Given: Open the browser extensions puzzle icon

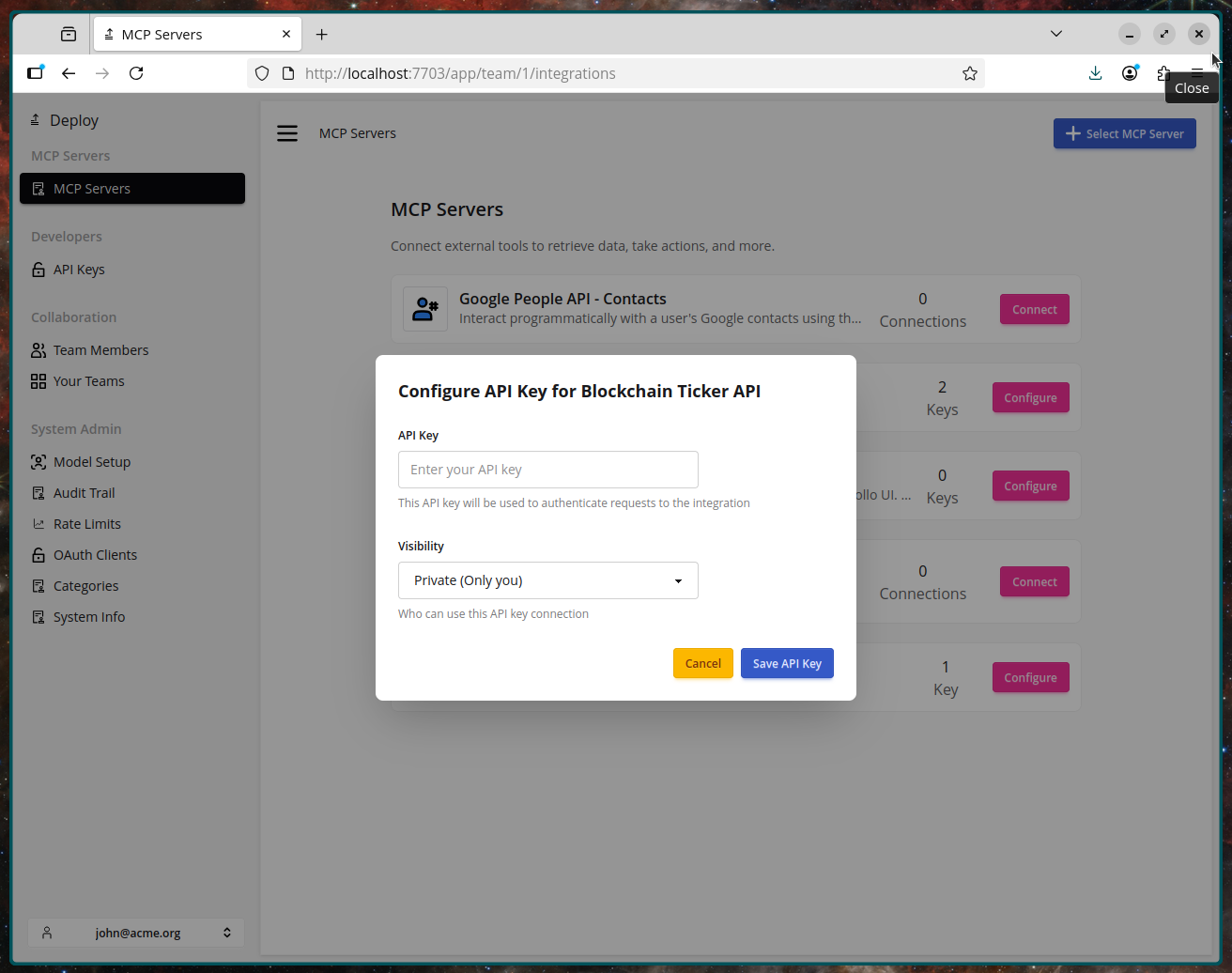Looking at the screenshot, I should (x=1163, y=73).
